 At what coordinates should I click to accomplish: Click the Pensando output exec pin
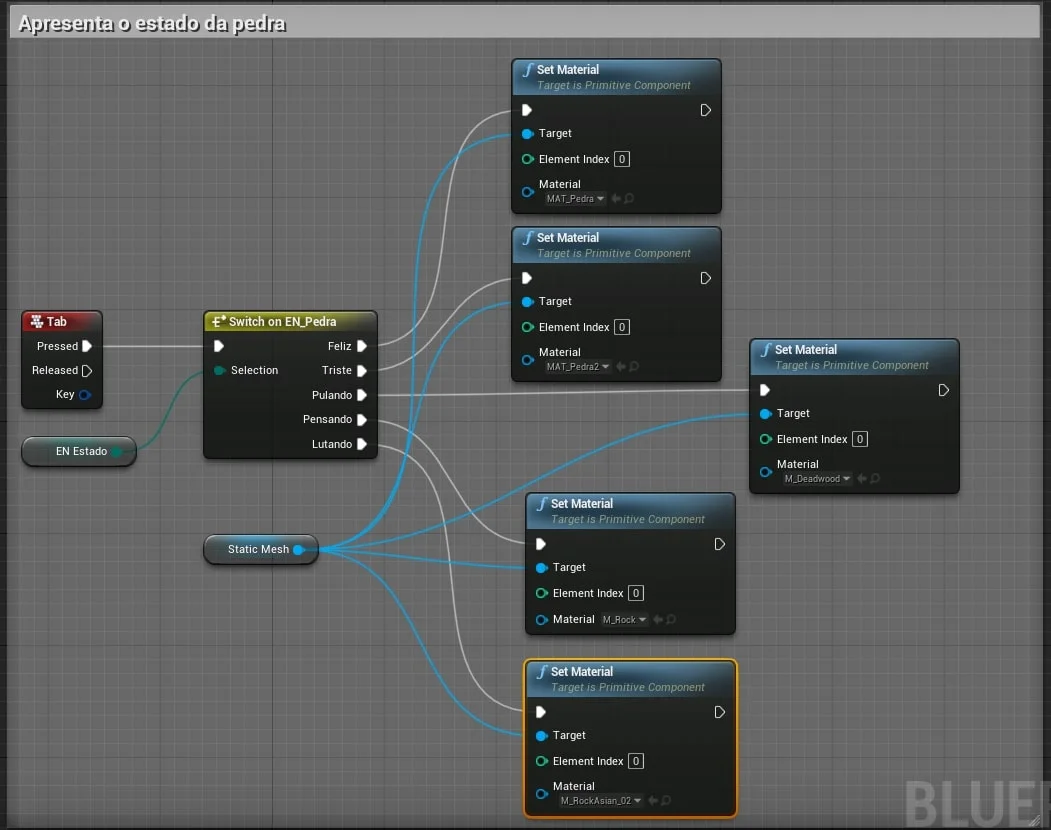point(362,420)
